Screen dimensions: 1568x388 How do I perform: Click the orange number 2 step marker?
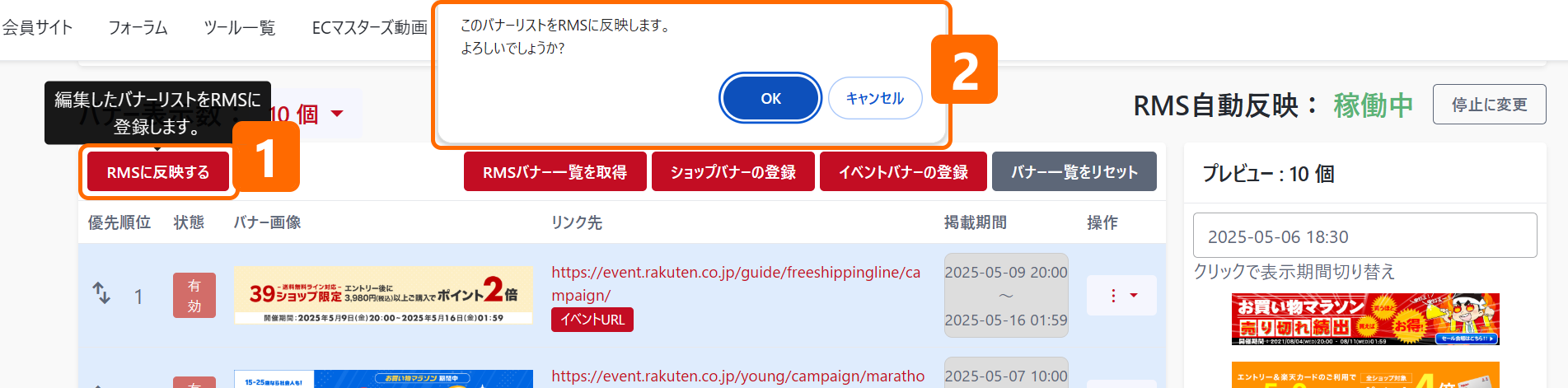coord(964,69)
